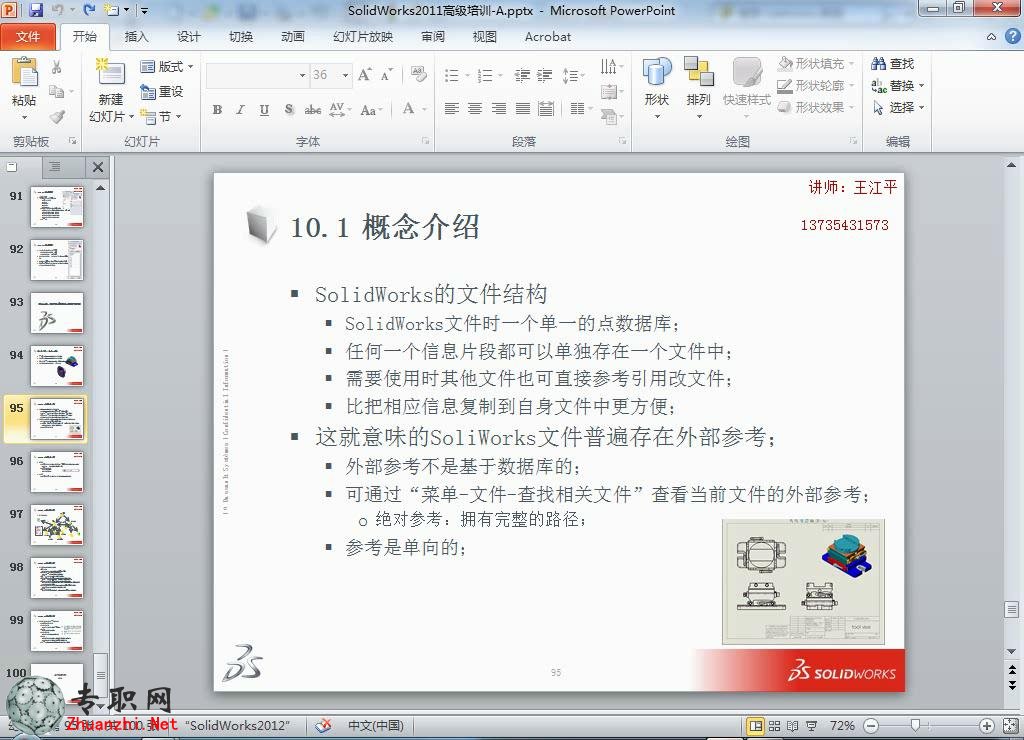Minimize the ribbon with the caret arrow

pos(991,37)
